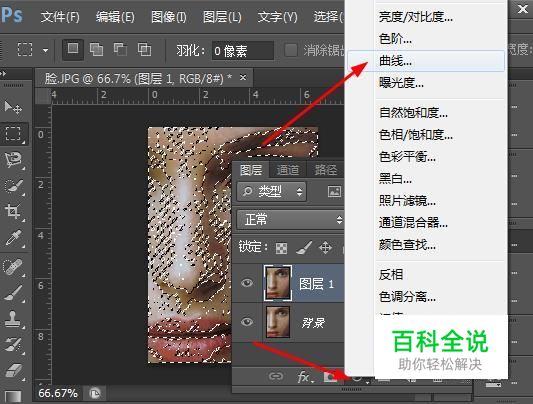Select the Eyedropper tool
533x404 pixels.
(x=13, y=238)
